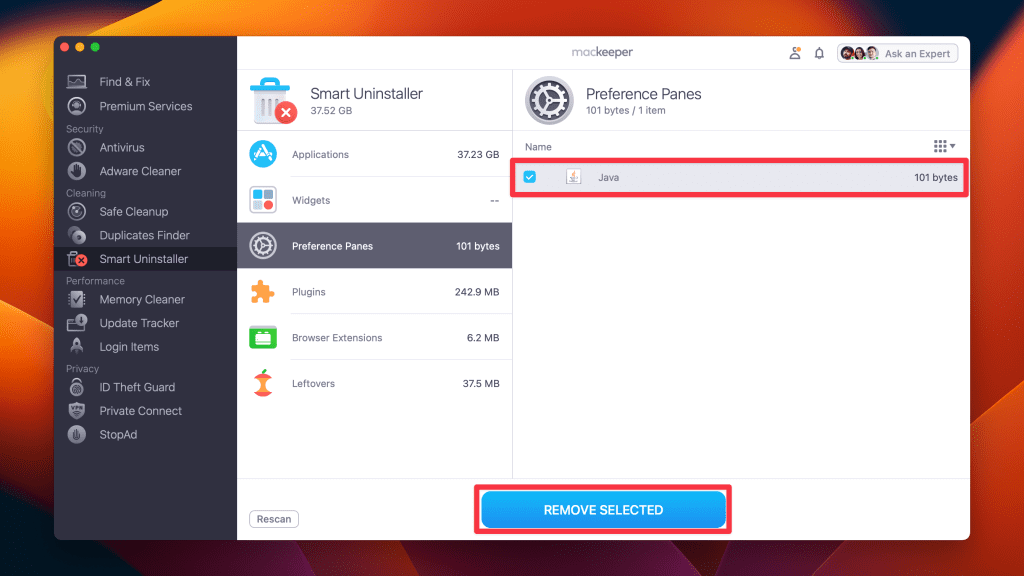Screen dimensions: 1024x576
Task: Open Memory Cleaner section label
Action: 142,299
